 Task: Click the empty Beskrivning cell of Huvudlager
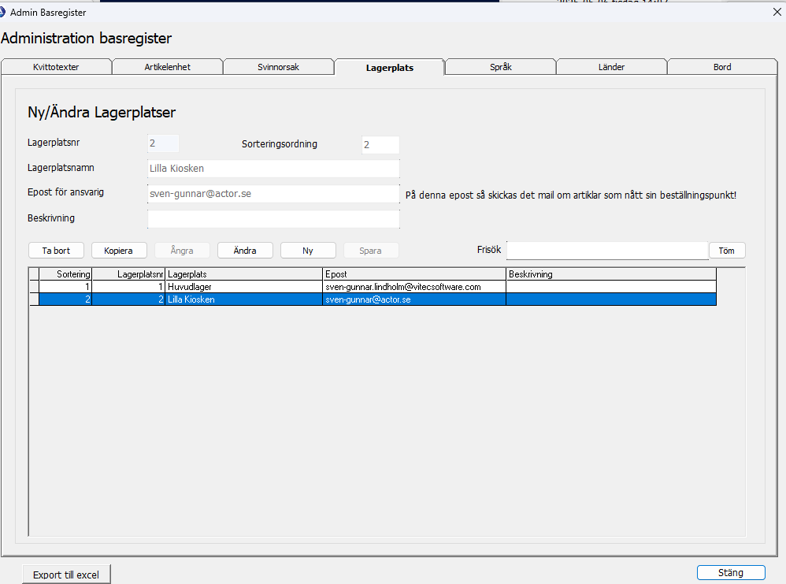coord(611,287)
